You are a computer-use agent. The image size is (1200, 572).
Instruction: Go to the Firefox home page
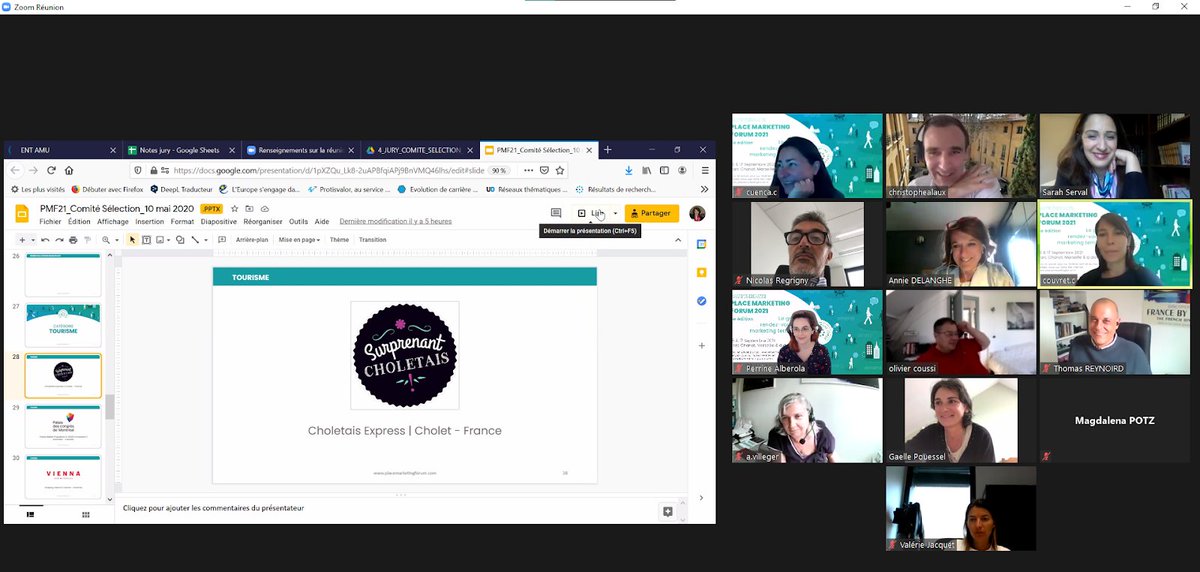(x=69, y=170)
